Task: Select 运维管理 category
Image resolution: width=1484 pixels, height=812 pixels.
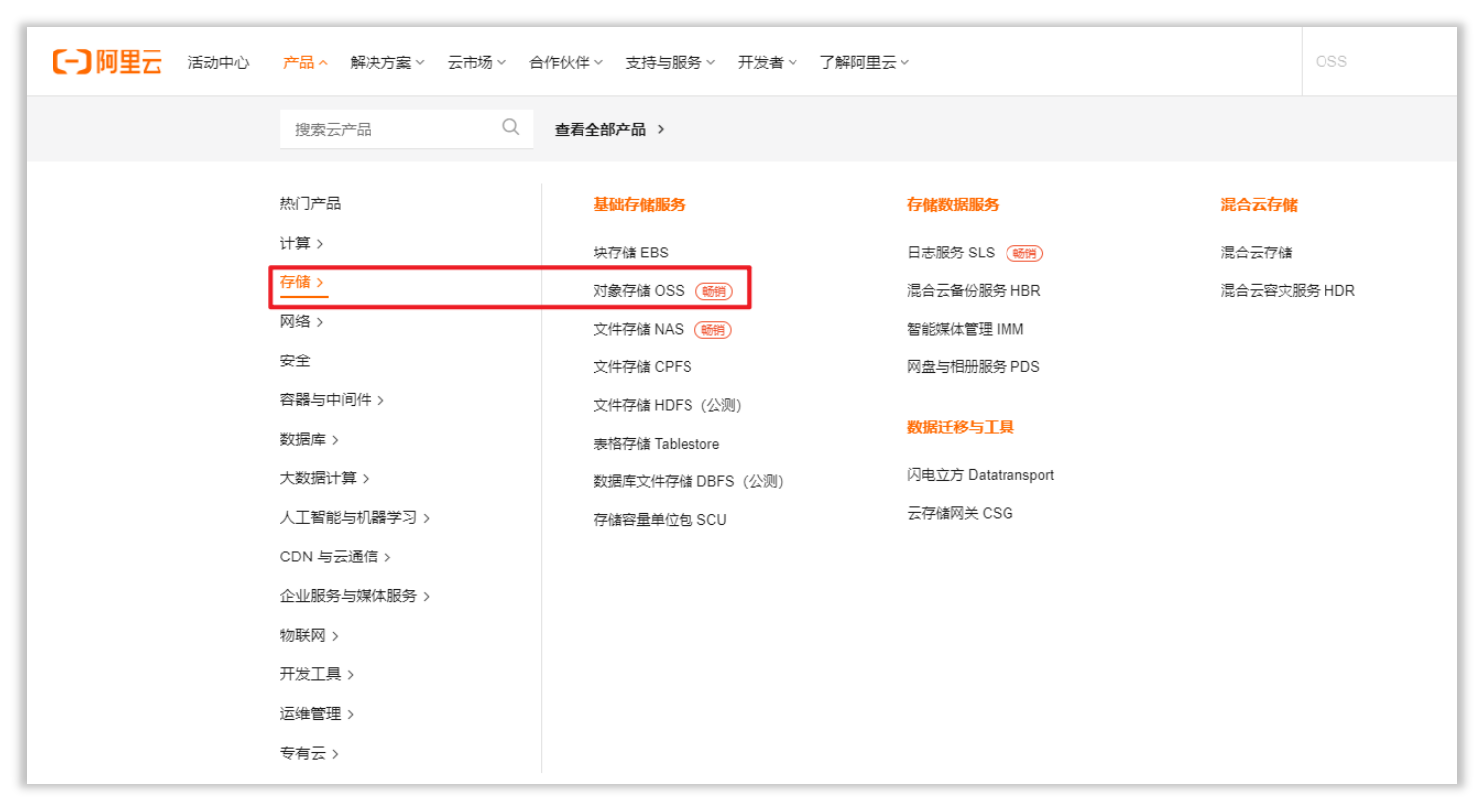Action: tap(317, 713)
